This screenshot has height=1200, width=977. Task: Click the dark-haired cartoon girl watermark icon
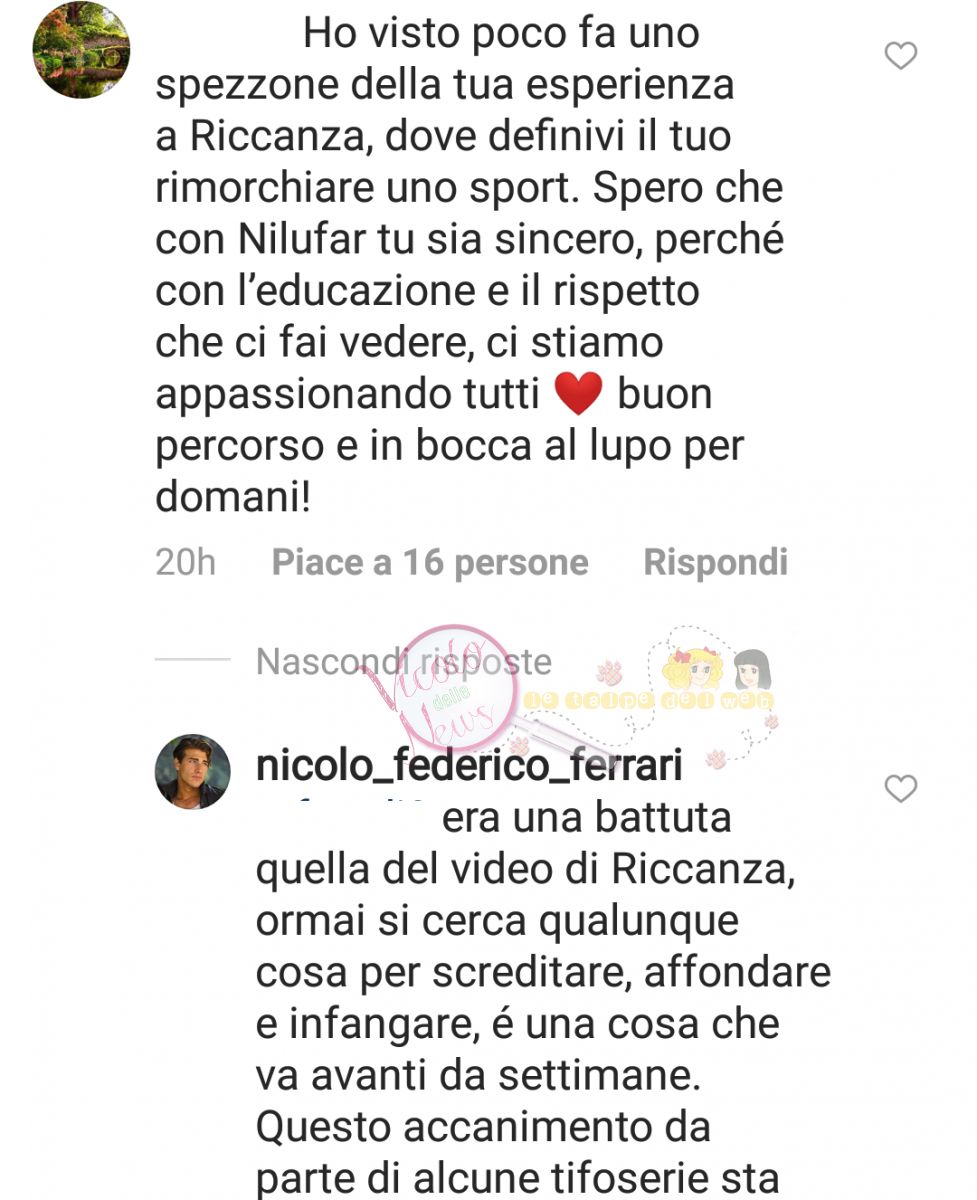click(x=750, y=668)
